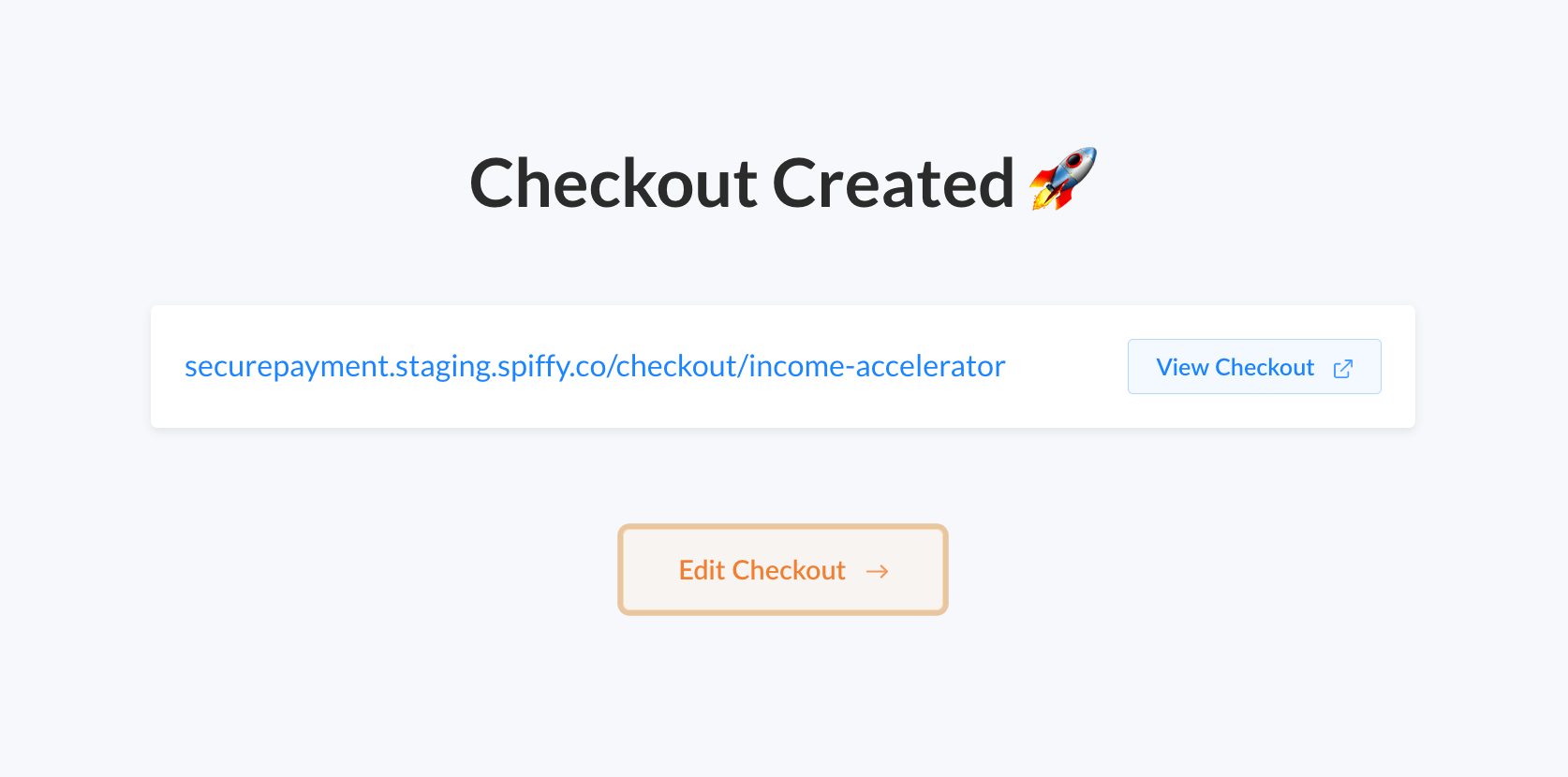Click the external-link icon in View Checkout
Viewport: 1568px width, 777px height.
[x=1343, y=368]
